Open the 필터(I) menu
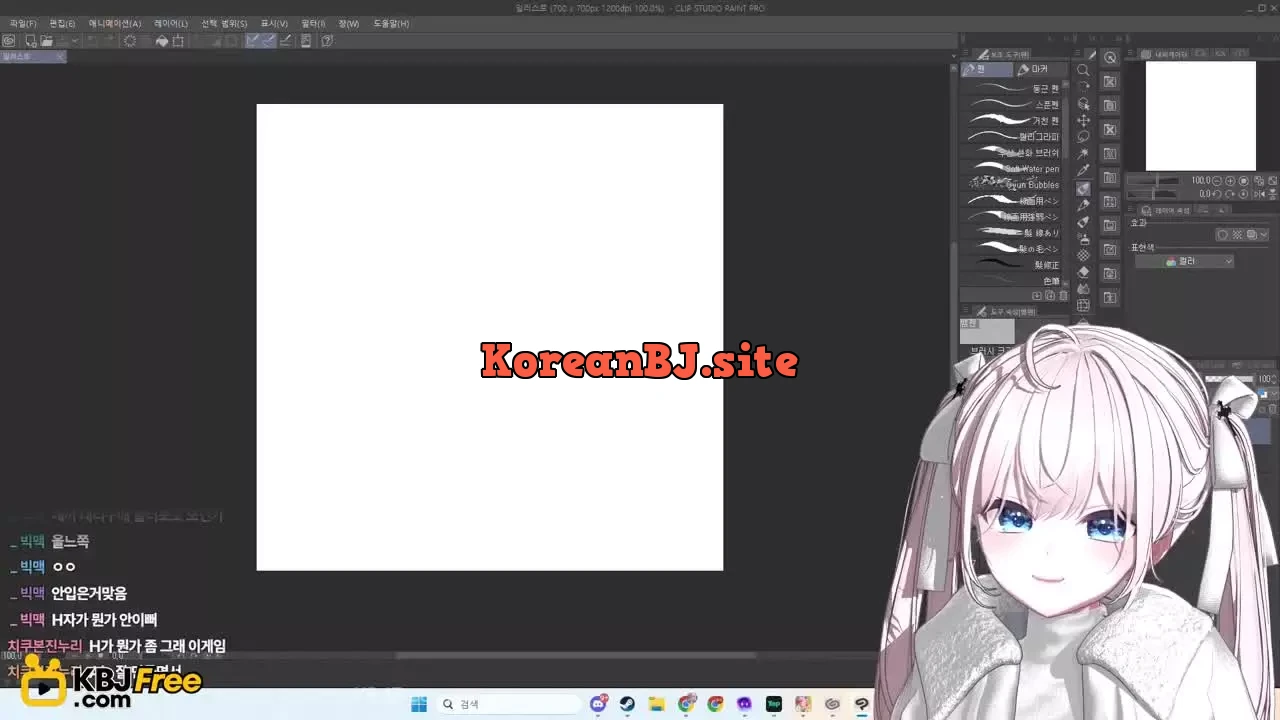Screen dimensions: 1280x720 point(312,23)
